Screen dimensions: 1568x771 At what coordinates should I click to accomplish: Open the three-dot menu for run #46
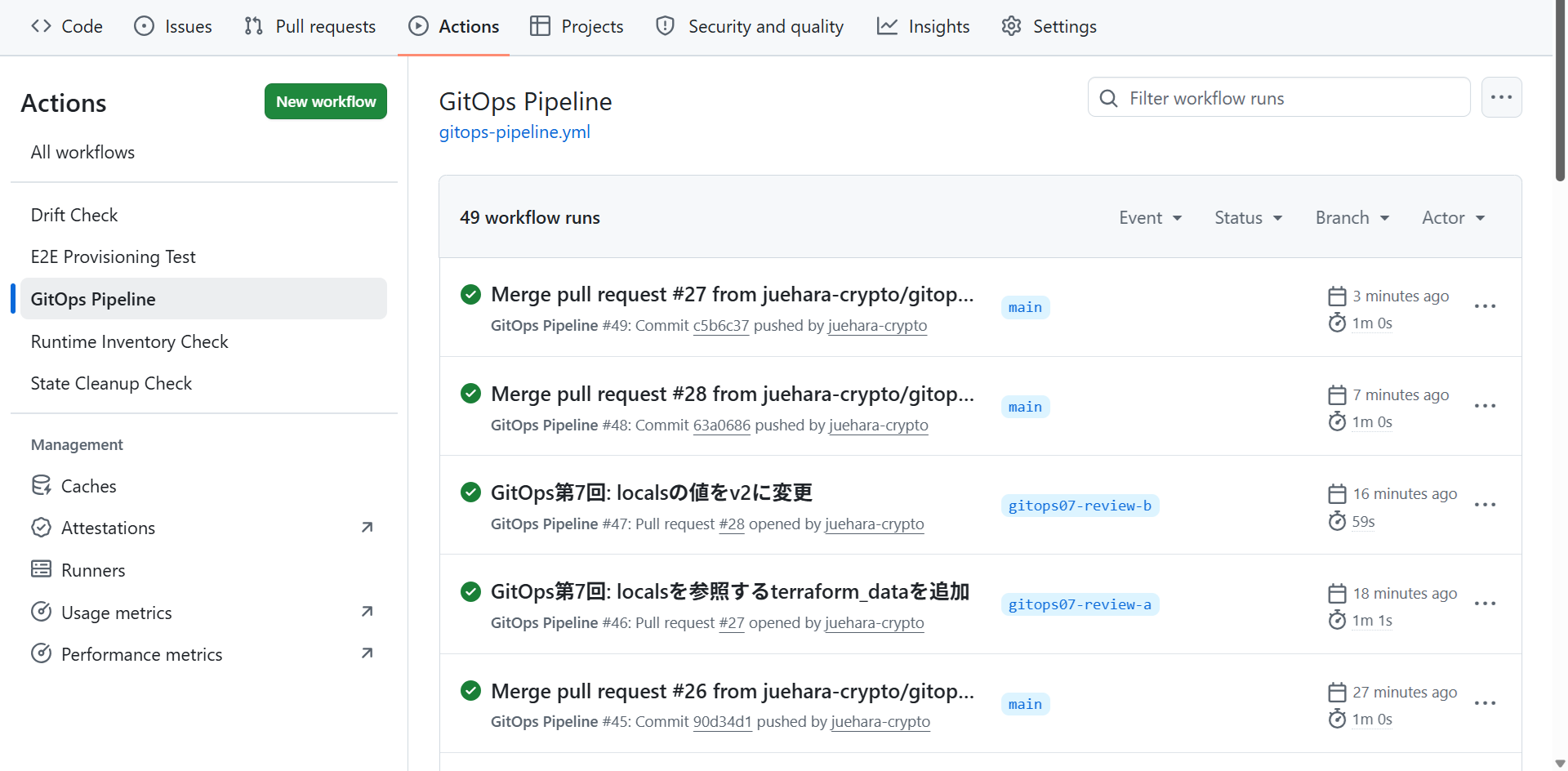point(1485,604)
